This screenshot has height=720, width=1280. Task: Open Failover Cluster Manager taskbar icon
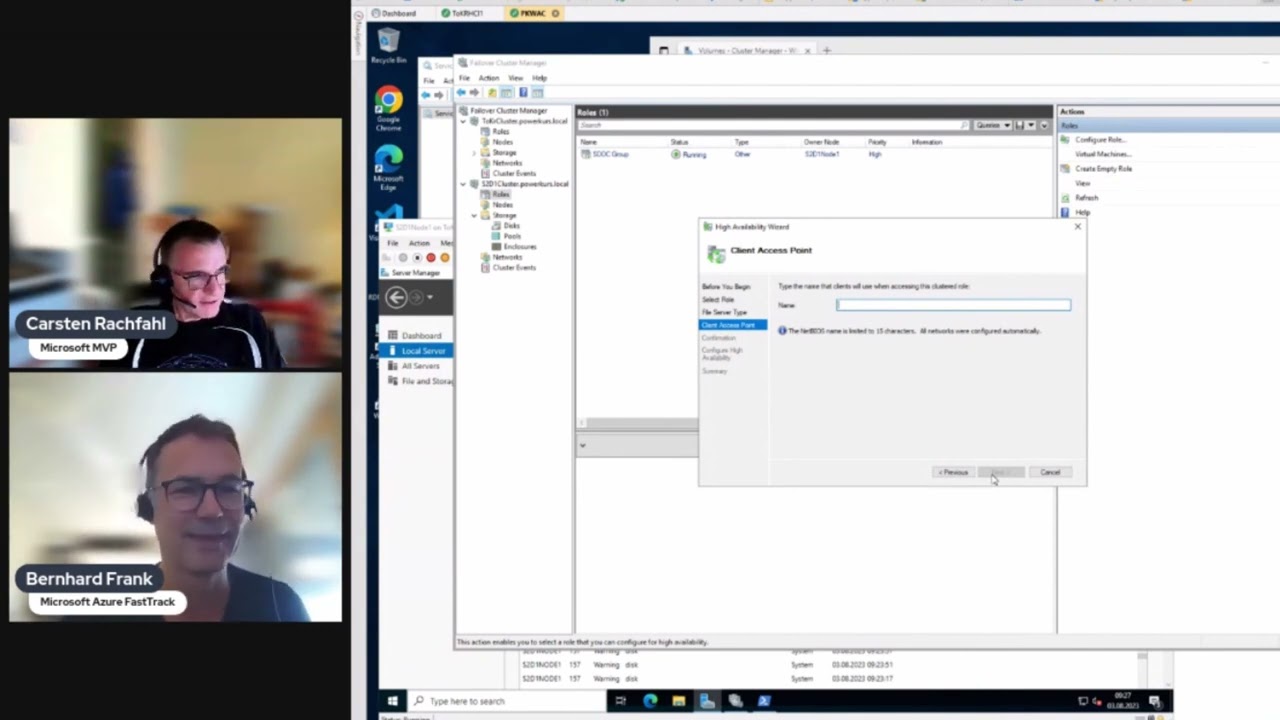[x=735, y=701]
